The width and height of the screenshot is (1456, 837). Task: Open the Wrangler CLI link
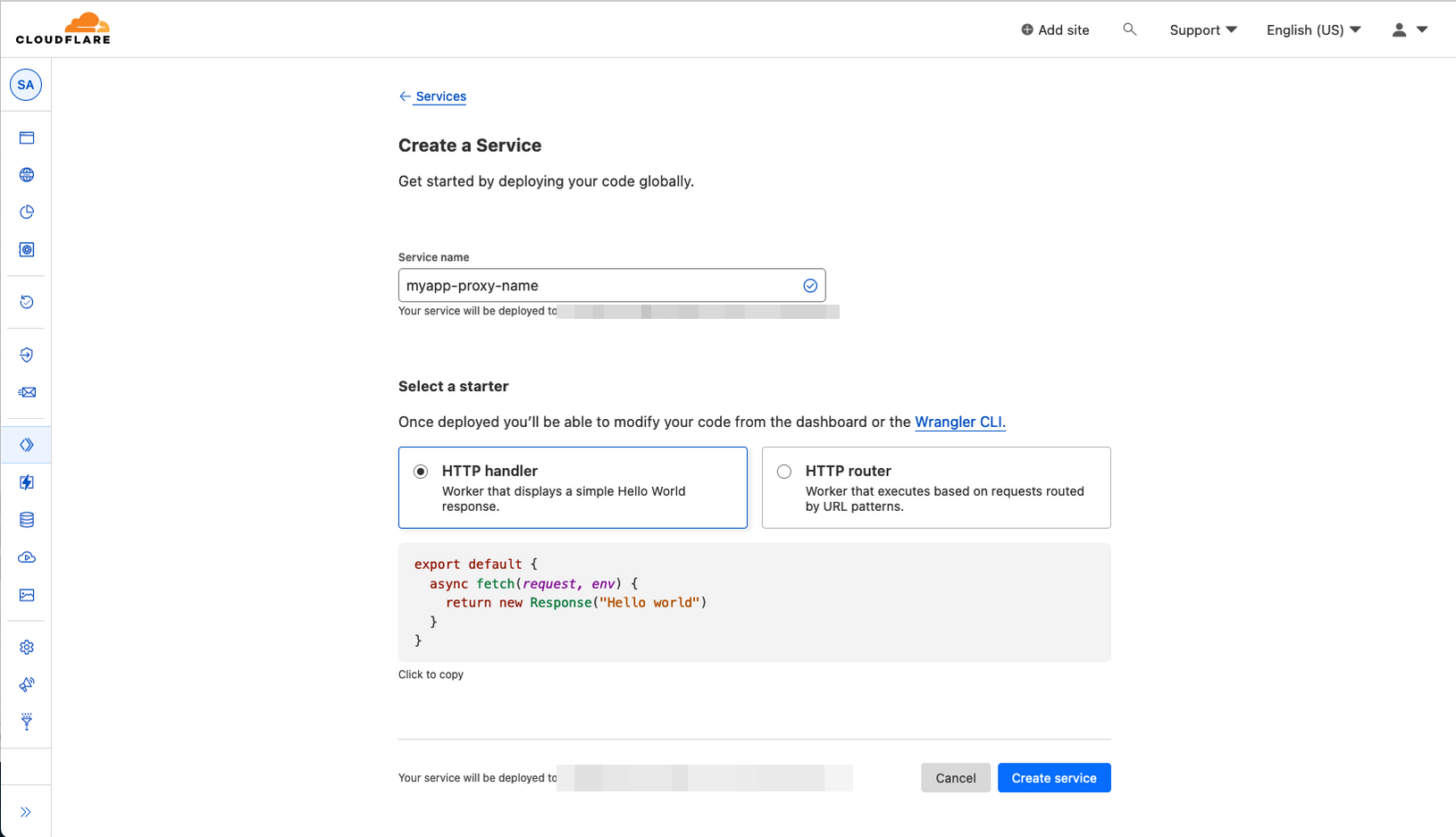(959, 422)
